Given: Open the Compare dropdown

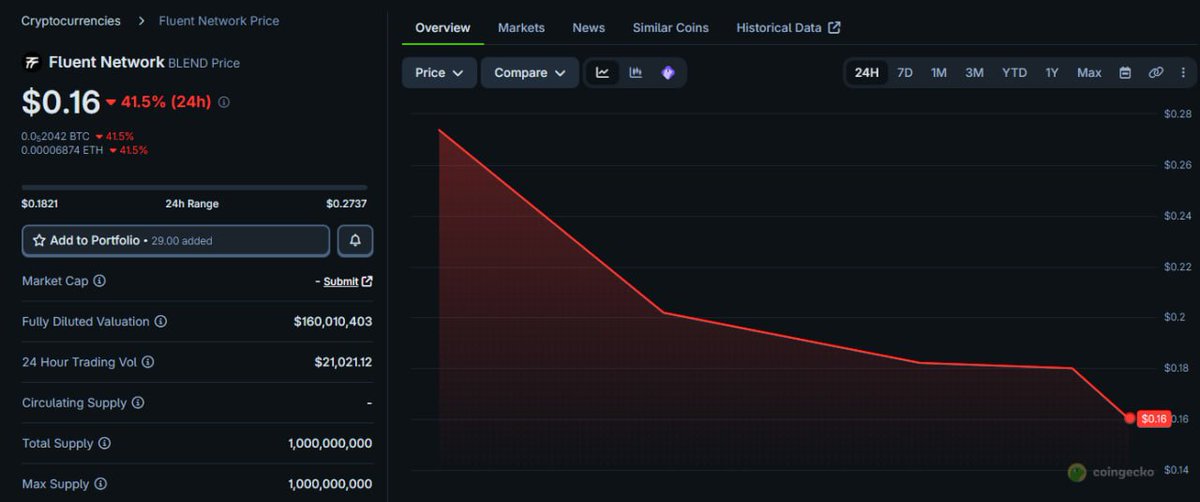Looking at the screenshot, I should click(530, 73).
